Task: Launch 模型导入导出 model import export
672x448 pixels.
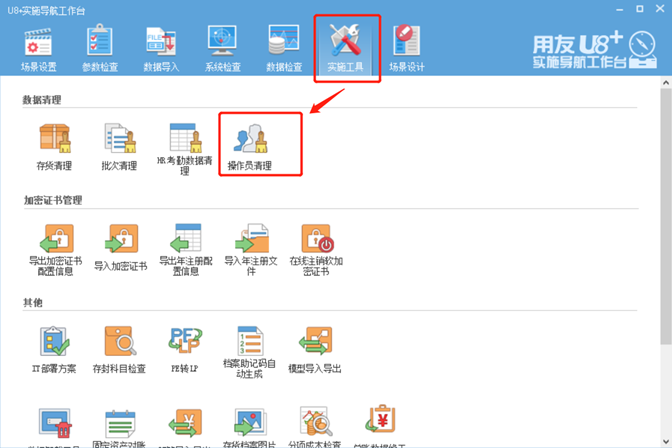Action: pos(315,344)
